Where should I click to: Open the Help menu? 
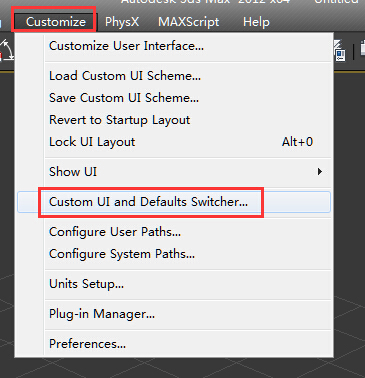click(x=256, y=22)
